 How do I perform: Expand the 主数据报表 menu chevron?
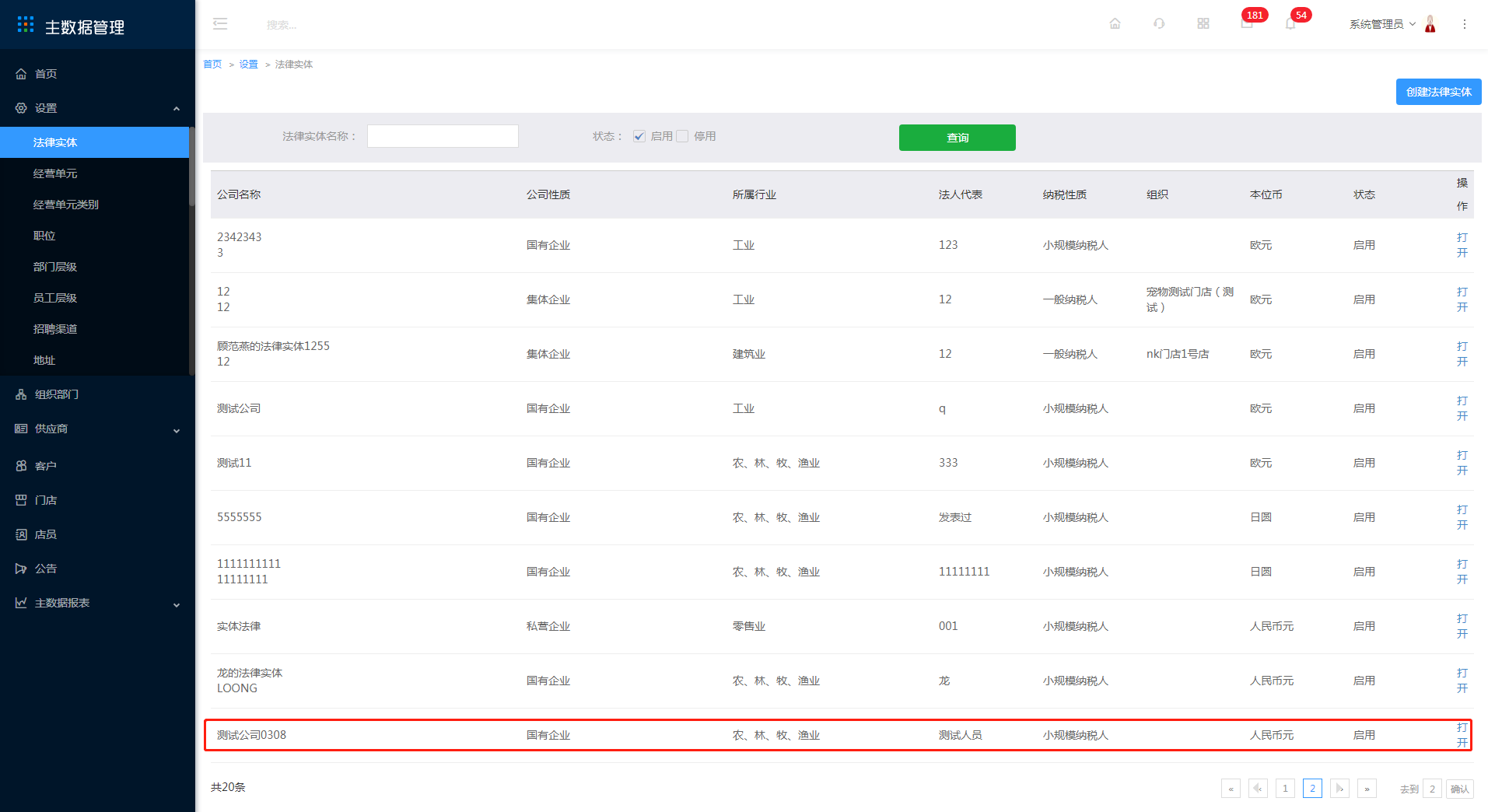[x=177, y=604]
